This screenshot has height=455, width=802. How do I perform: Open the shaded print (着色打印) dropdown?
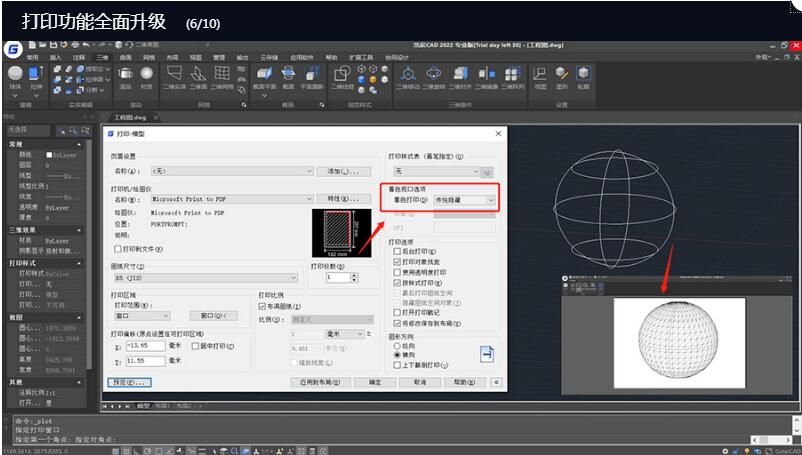(463, 200)
